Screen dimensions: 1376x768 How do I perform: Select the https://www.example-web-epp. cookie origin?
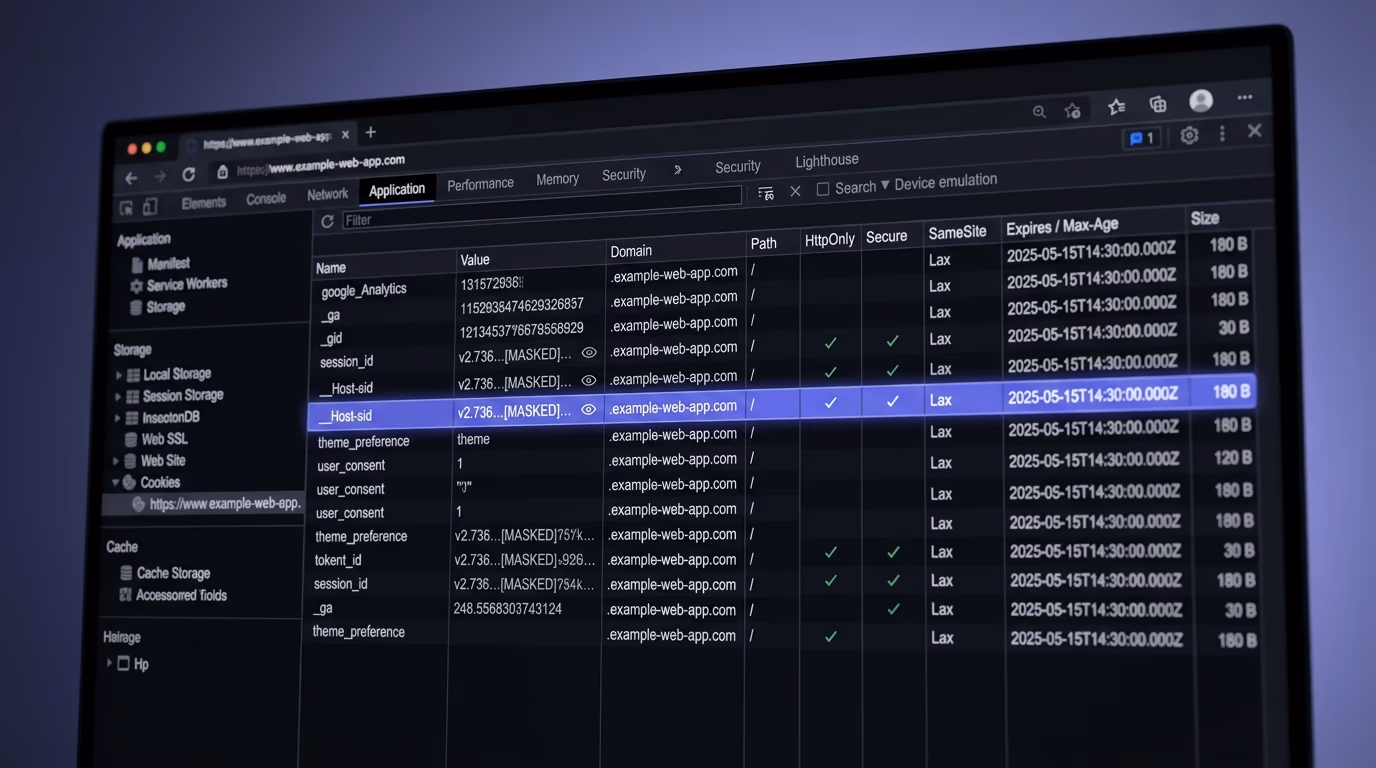225,504
